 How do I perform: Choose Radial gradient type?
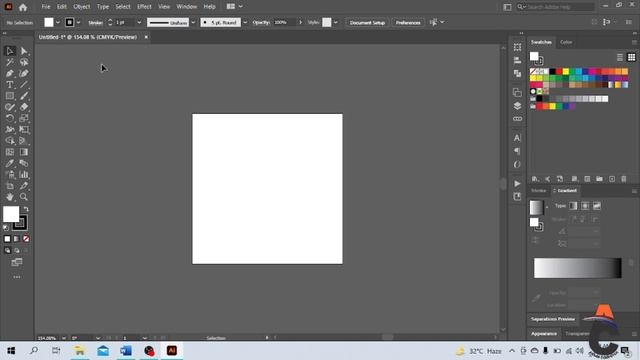coord(585,206)
